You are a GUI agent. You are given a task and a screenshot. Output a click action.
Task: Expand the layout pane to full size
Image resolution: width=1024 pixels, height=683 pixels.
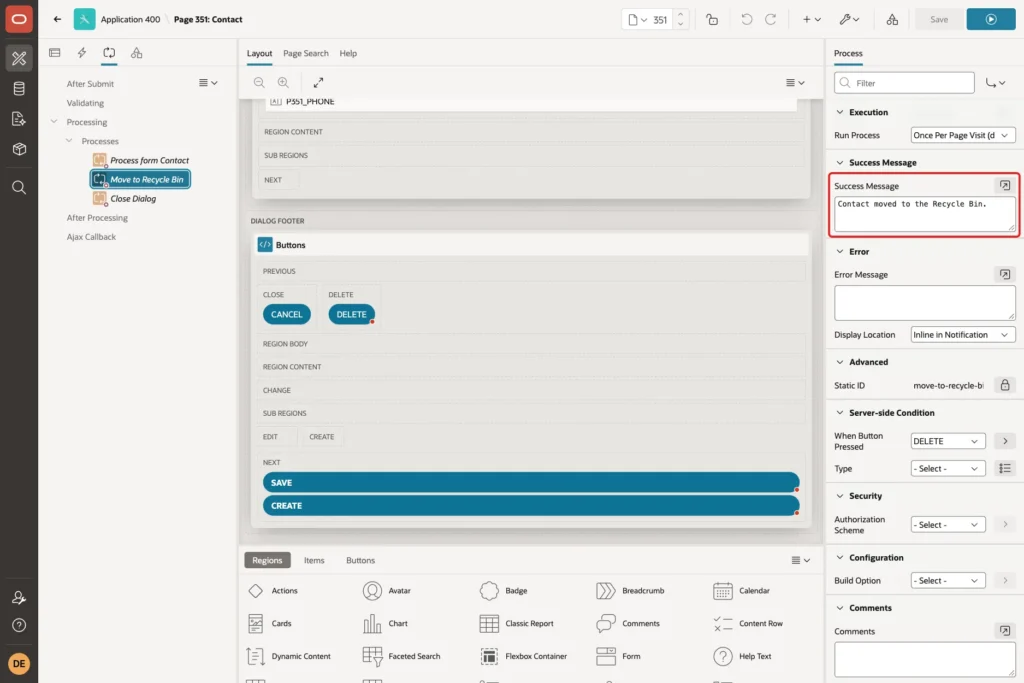tap(318, 82)
